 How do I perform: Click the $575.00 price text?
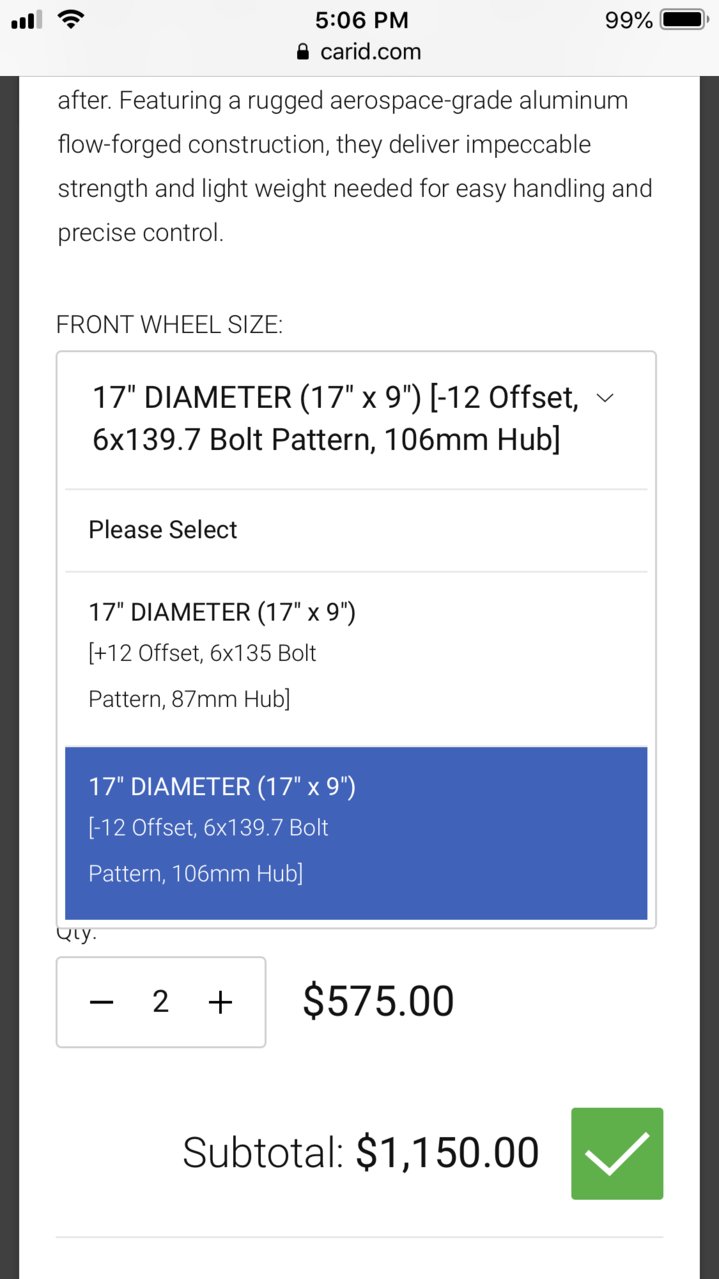[x=378, y=1001]
